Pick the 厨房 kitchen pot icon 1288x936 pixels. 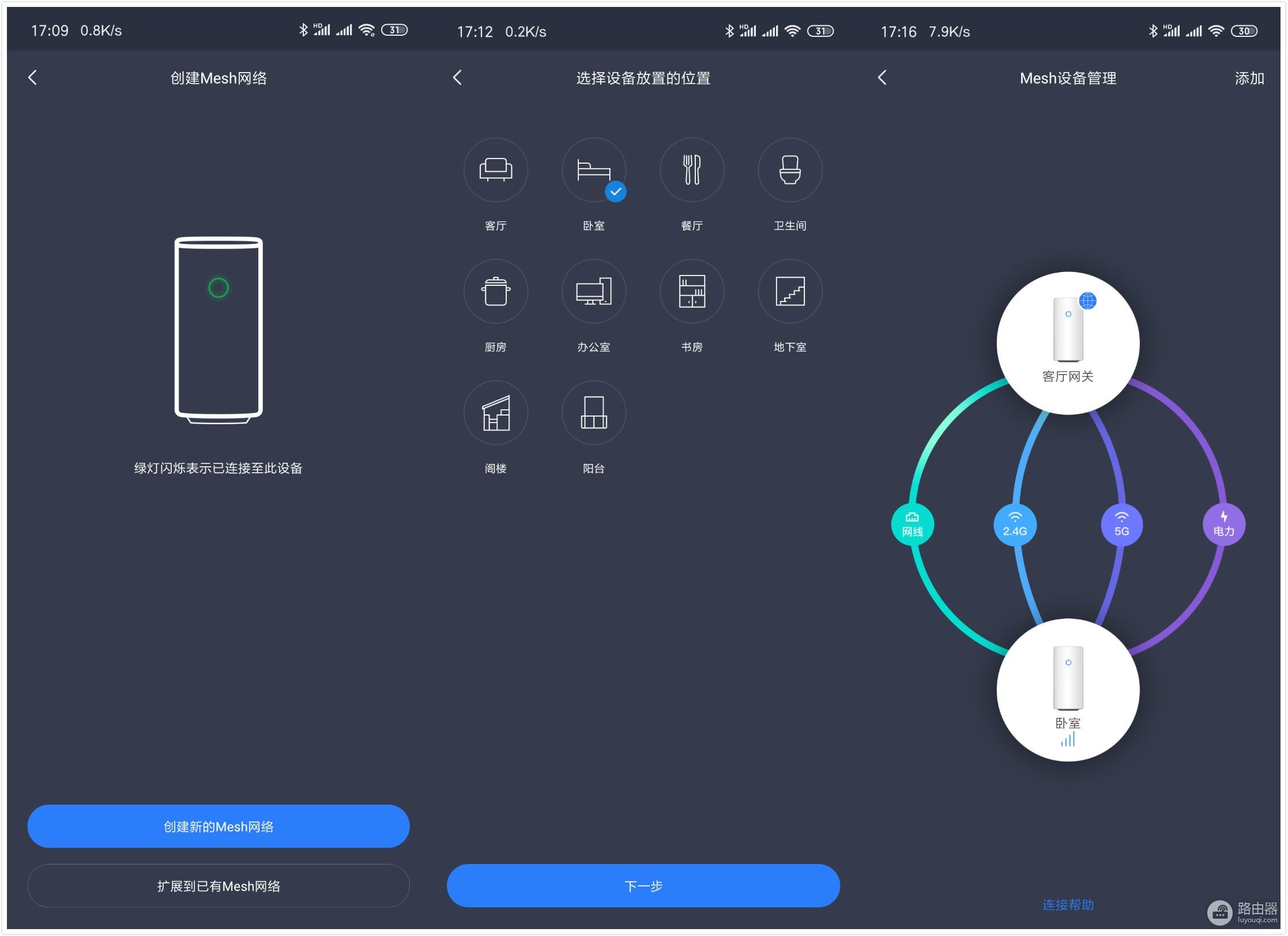pyautogui.click(x=495, y=292)
